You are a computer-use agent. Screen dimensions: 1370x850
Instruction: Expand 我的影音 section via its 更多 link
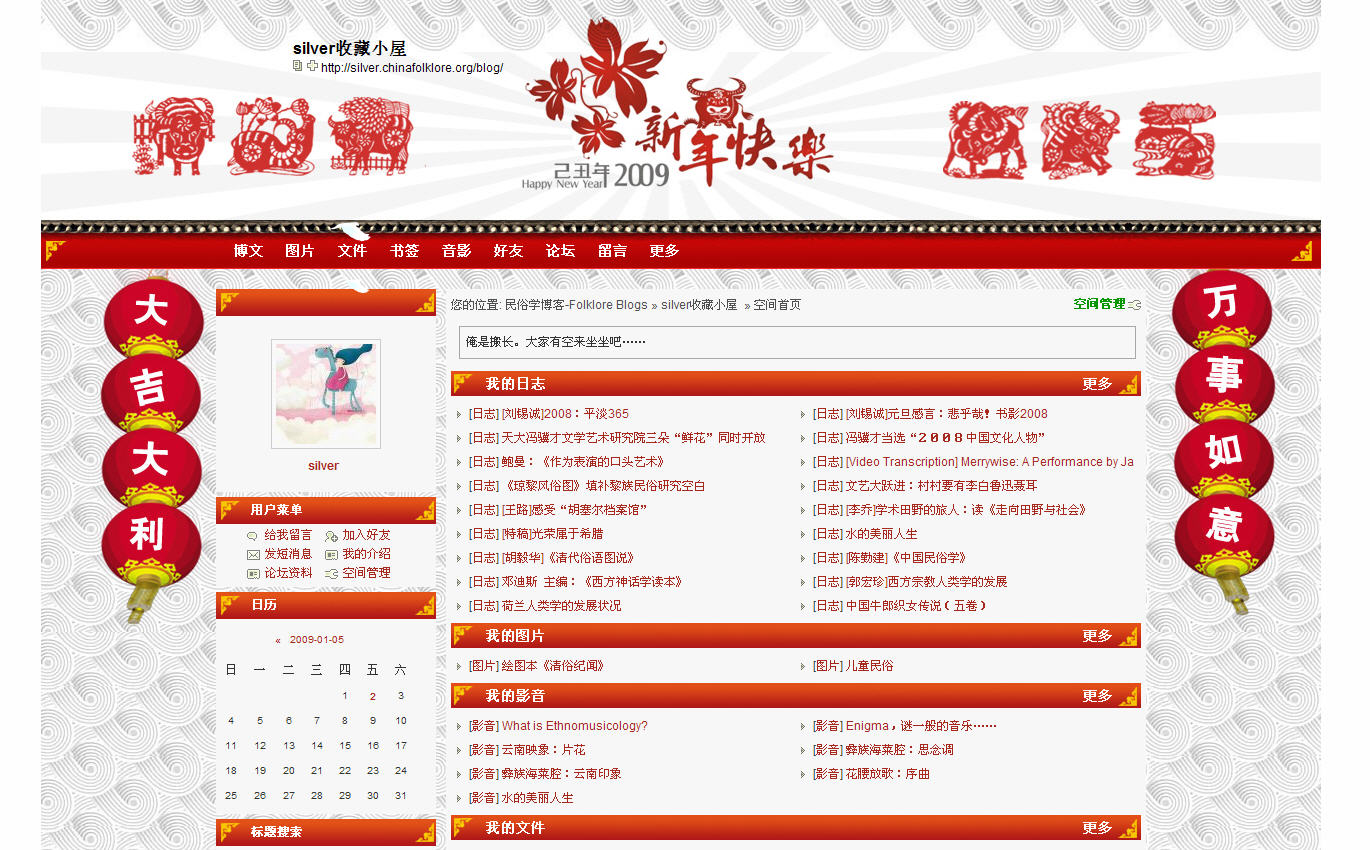(1096, 696)
